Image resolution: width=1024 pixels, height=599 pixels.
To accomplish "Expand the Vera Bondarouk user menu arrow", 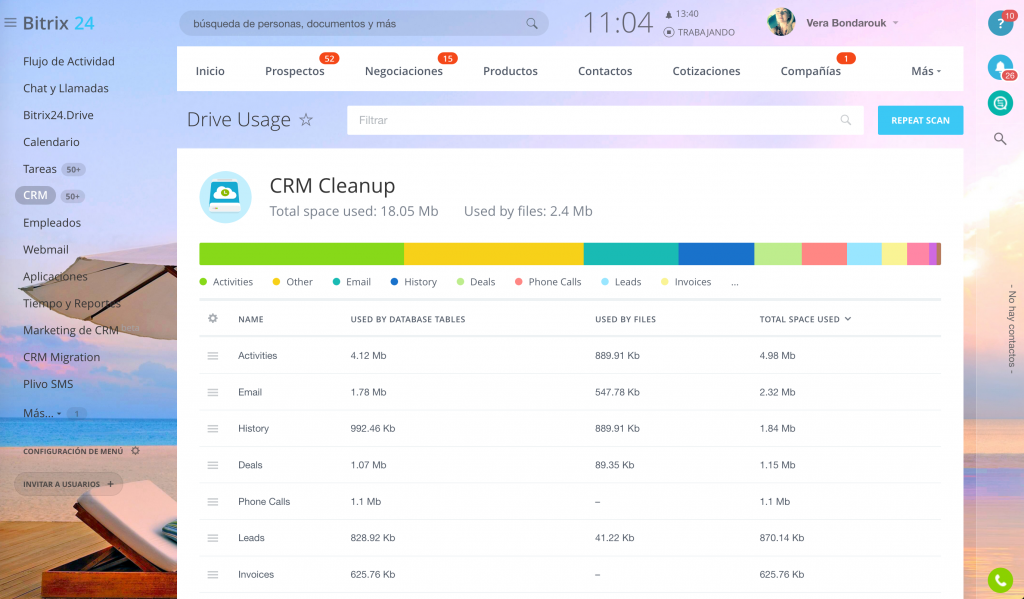I will (x=895, y=23).
